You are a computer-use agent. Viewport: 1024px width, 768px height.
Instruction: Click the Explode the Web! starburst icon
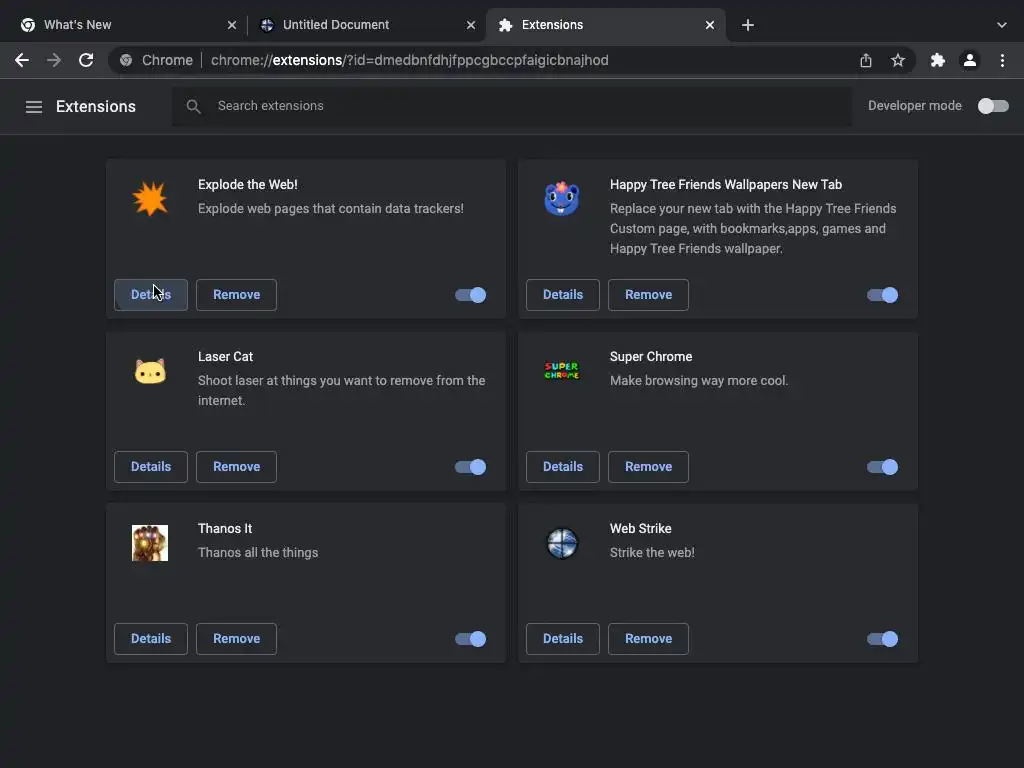coord(150,199)
